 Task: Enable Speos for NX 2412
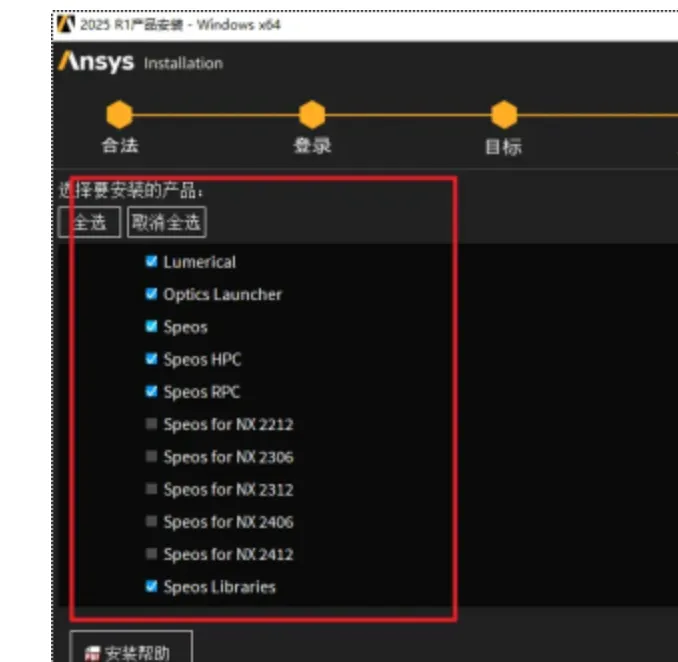(x=151, y=553)
